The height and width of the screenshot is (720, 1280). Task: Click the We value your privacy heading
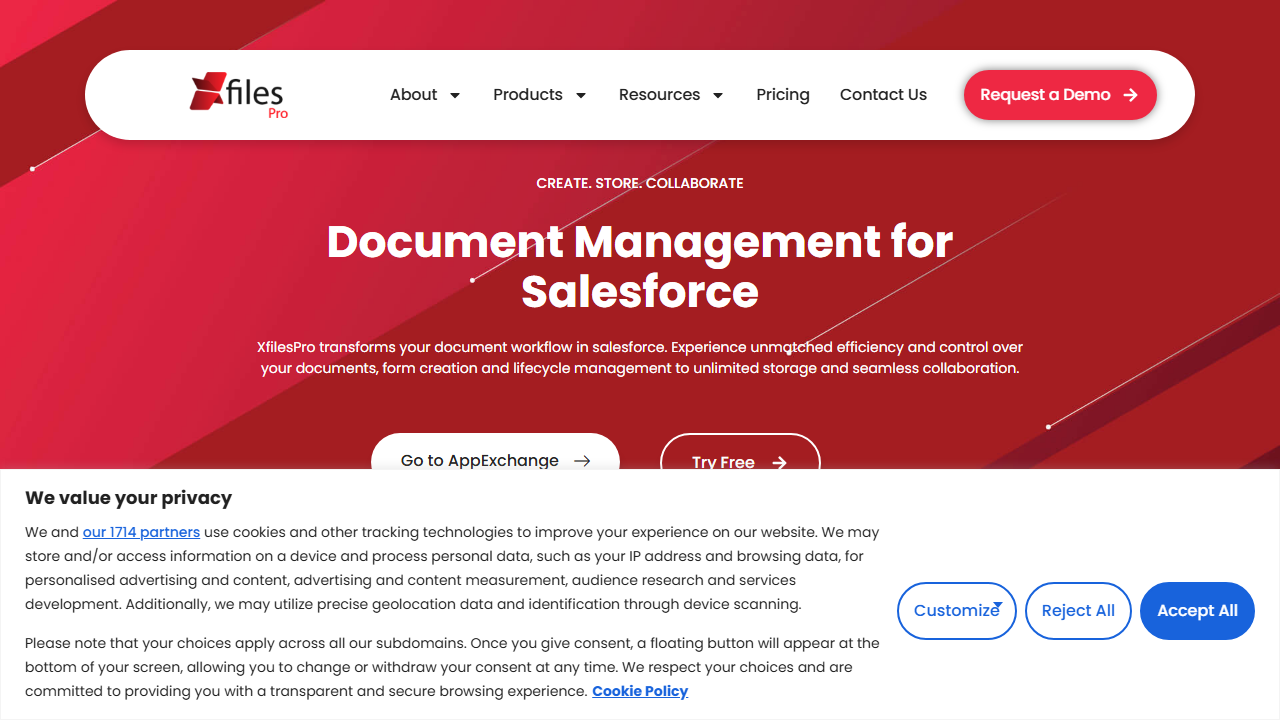(x=128, y=498)
